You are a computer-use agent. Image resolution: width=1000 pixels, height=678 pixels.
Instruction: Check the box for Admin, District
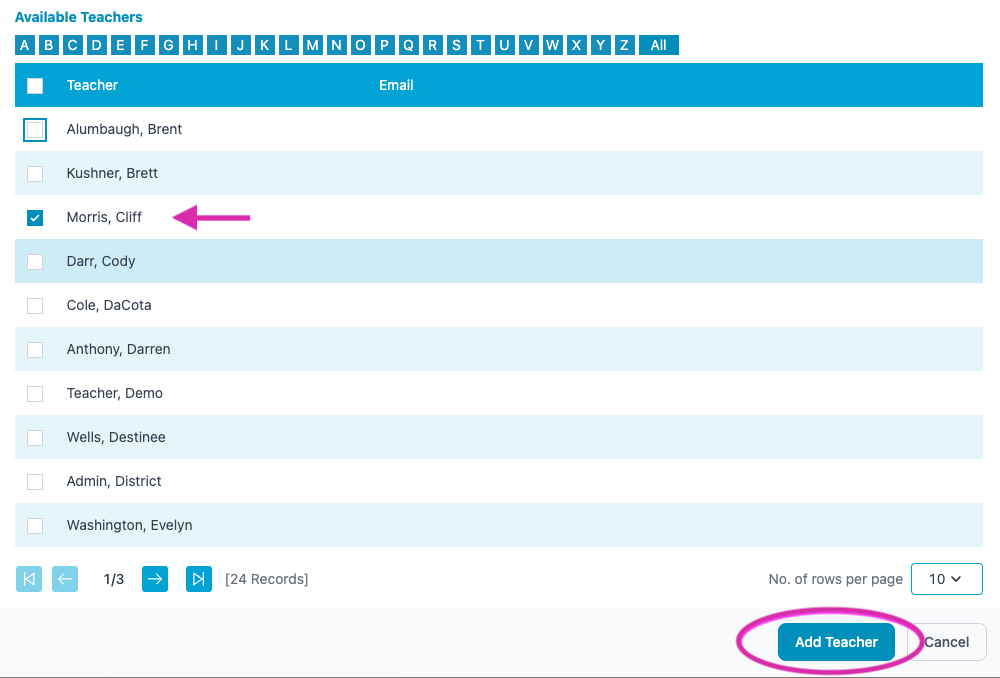pyautogui.click(x=35, y=482)
